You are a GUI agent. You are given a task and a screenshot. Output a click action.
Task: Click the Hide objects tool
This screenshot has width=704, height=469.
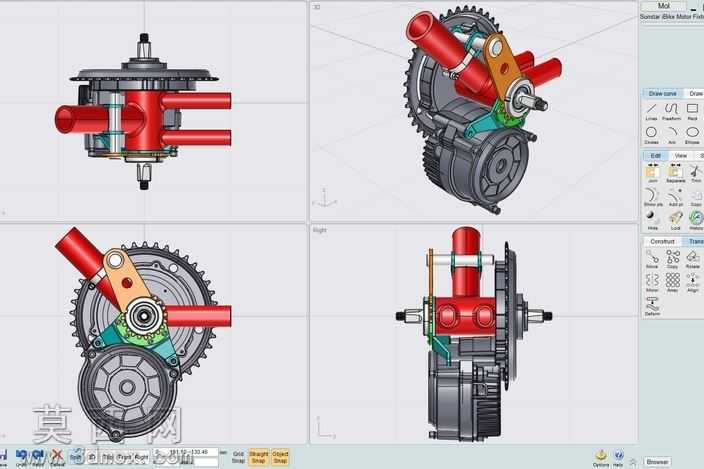[x=652, y=221]
